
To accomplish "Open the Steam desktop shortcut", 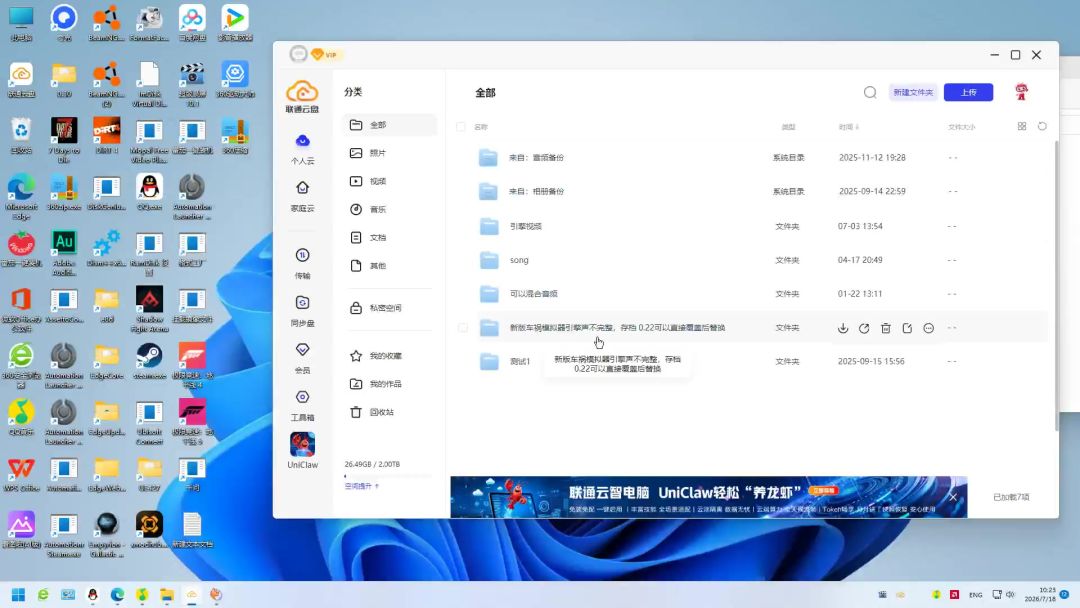I will point(149,361).
